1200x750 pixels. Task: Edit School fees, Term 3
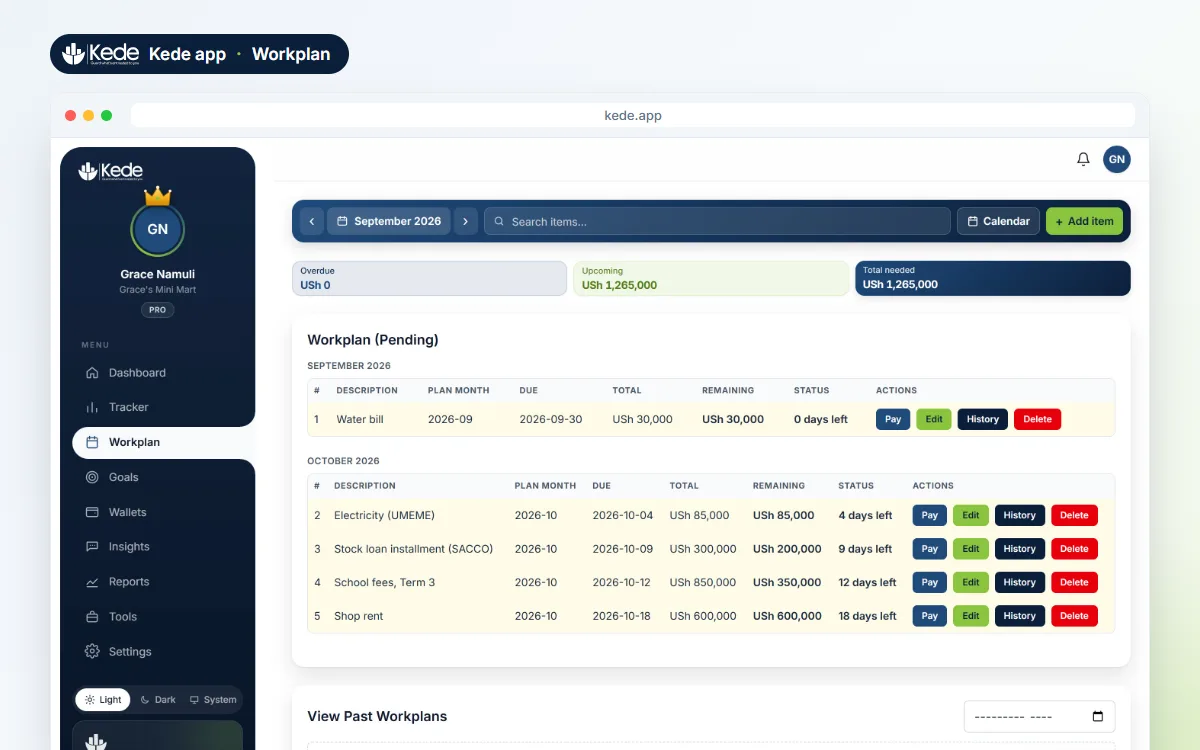[x=971, y=582]
